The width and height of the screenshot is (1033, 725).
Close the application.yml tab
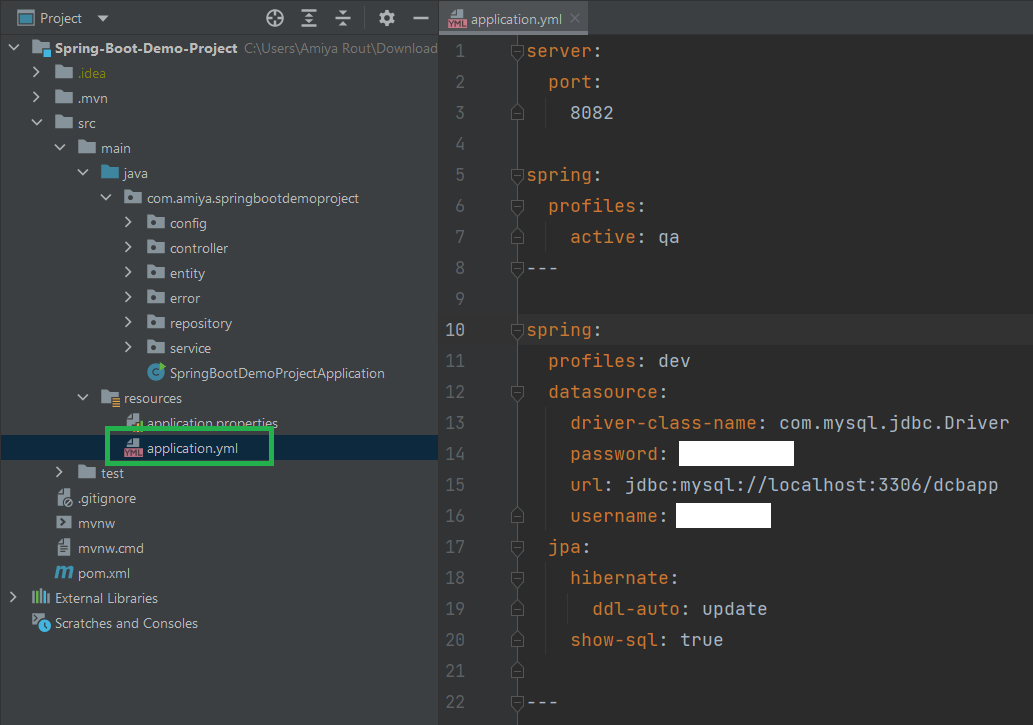[x=575, y=17]
